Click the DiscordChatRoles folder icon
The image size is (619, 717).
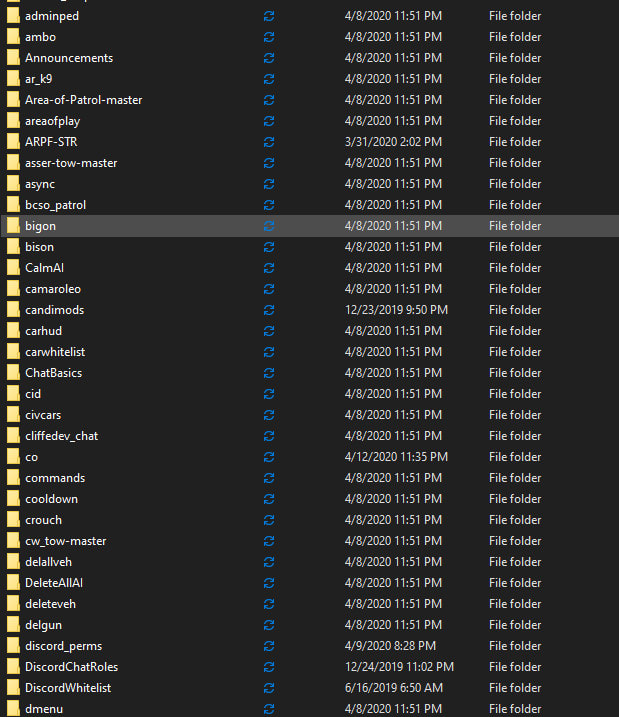[13, 668]
